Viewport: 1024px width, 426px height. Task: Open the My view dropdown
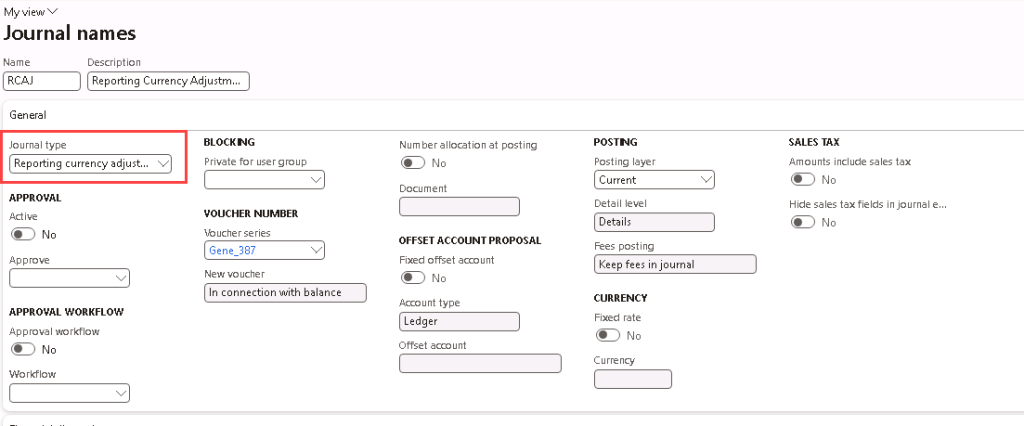coord(31,10)
